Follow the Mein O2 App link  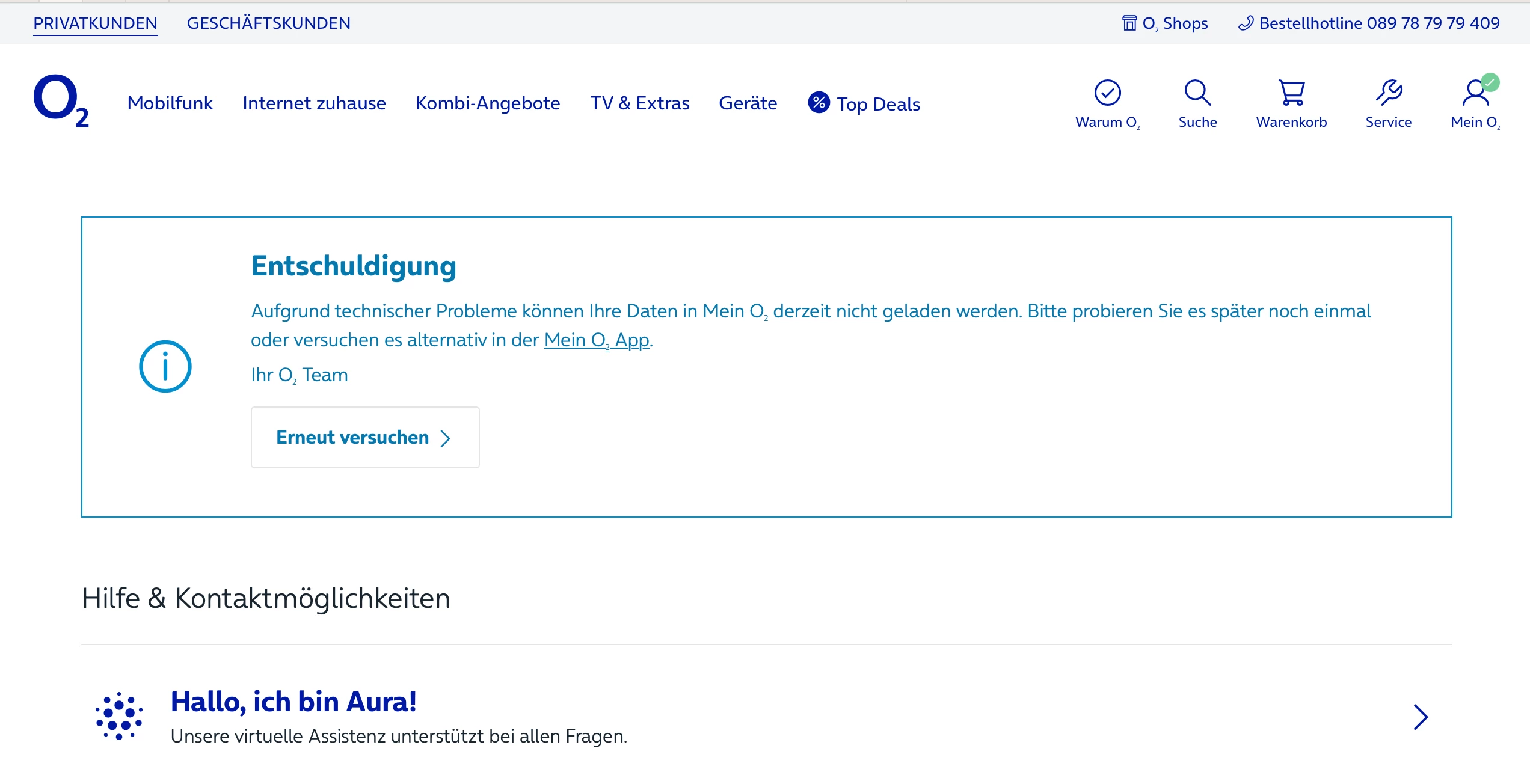596,340
